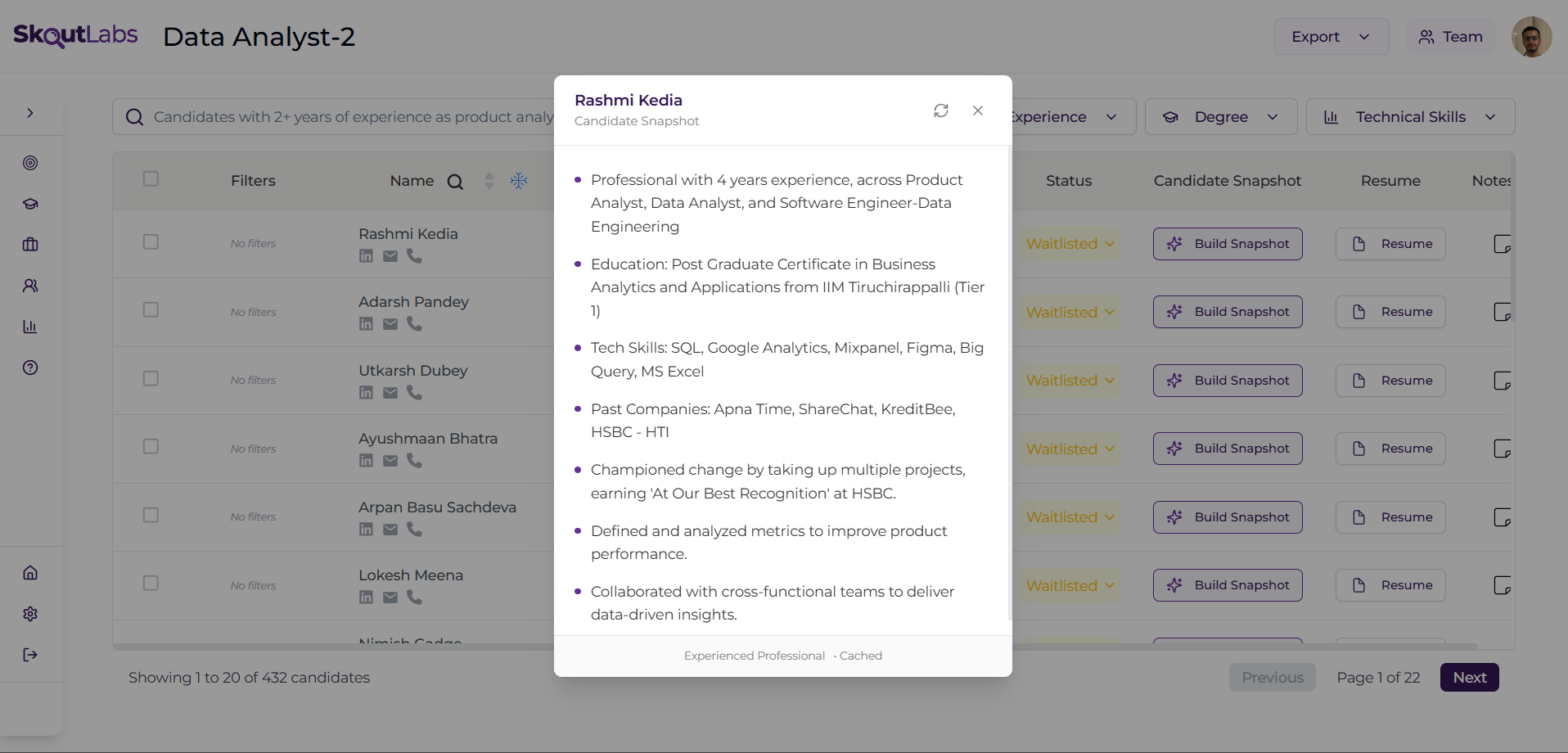Click Rashmi Kedia's email icon
The image size is (1568, 753).
[x=390, y=256]
